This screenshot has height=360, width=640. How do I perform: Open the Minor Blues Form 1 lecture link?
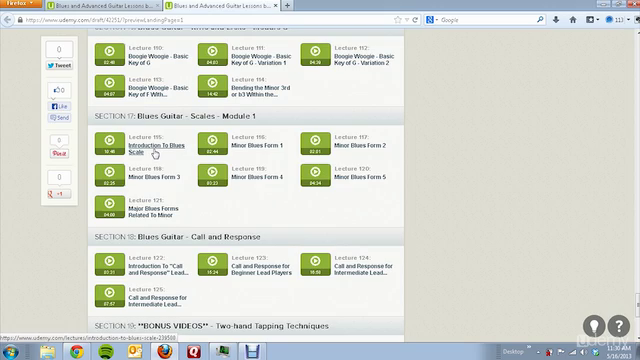pyautogui.click(x=257, y=145)
